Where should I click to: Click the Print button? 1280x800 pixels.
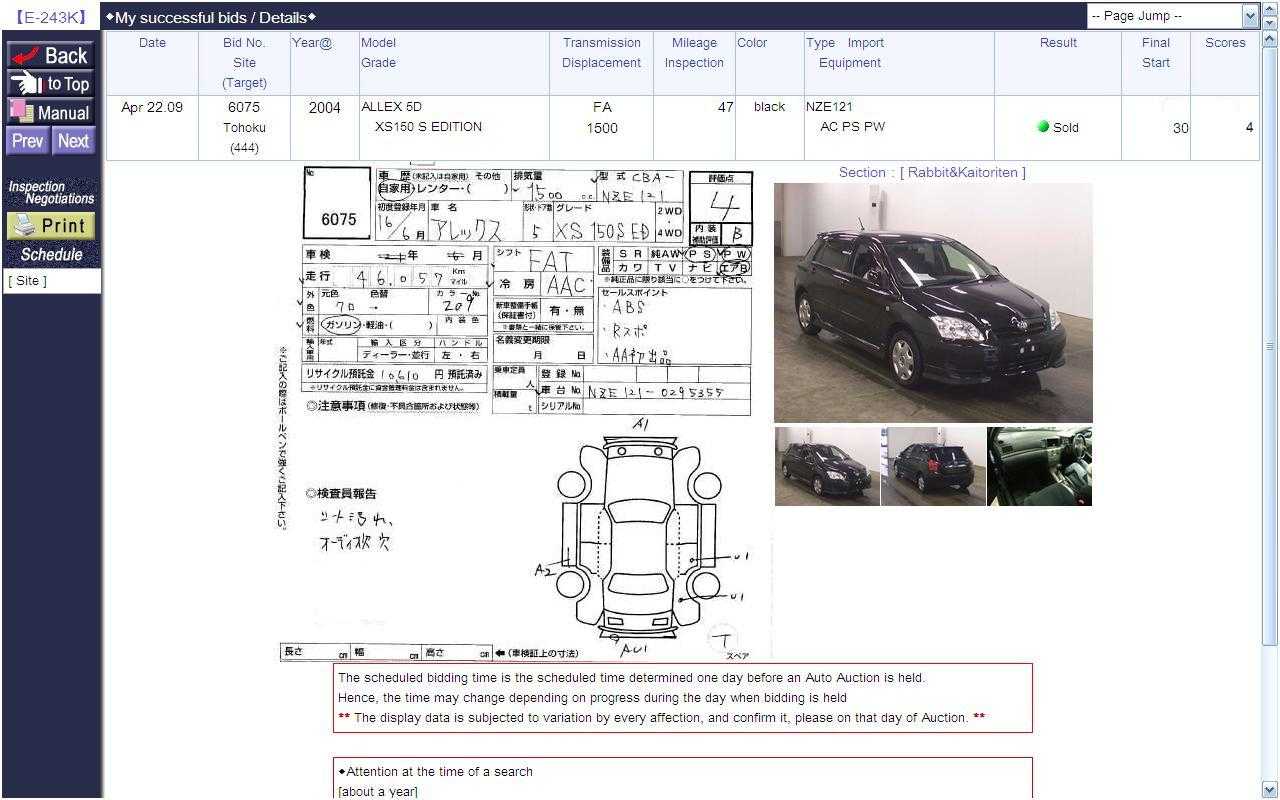click(x=51, y=226)
